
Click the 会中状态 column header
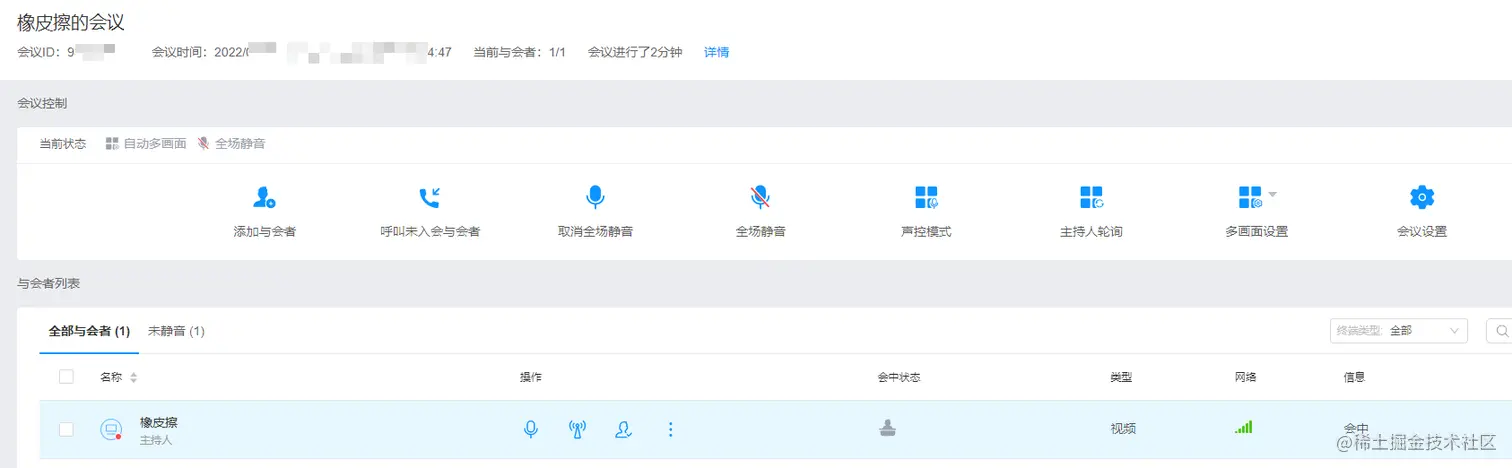click(899, 377)
